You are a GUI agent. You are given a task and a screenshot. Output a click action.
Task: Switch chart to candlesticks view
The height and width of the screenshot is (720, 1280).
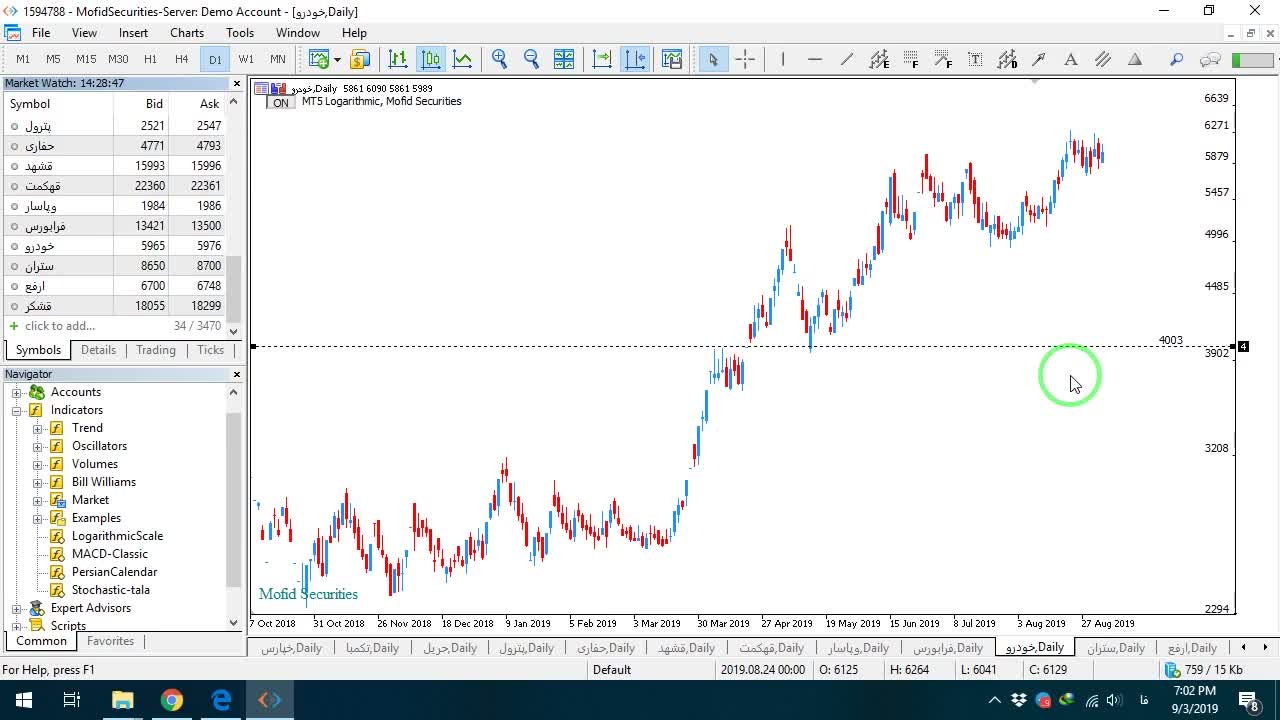(x=430, y=59)
